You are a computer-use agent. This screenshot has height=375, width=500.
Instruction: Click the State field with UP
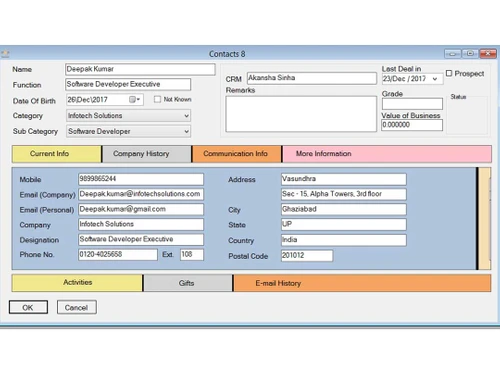[344, 224]
